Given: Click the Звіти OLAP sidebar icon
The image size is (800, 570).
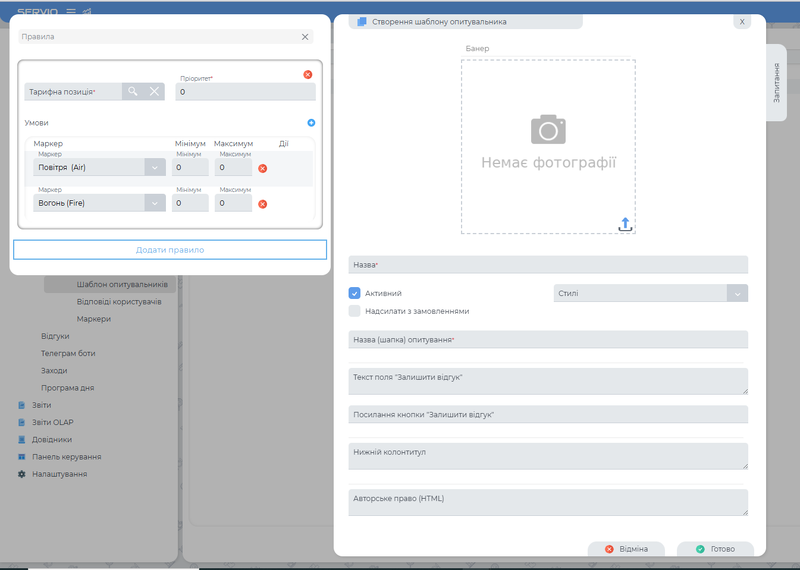Looking at the screenshot, I should pyautogui.click(x=21, y=423).
